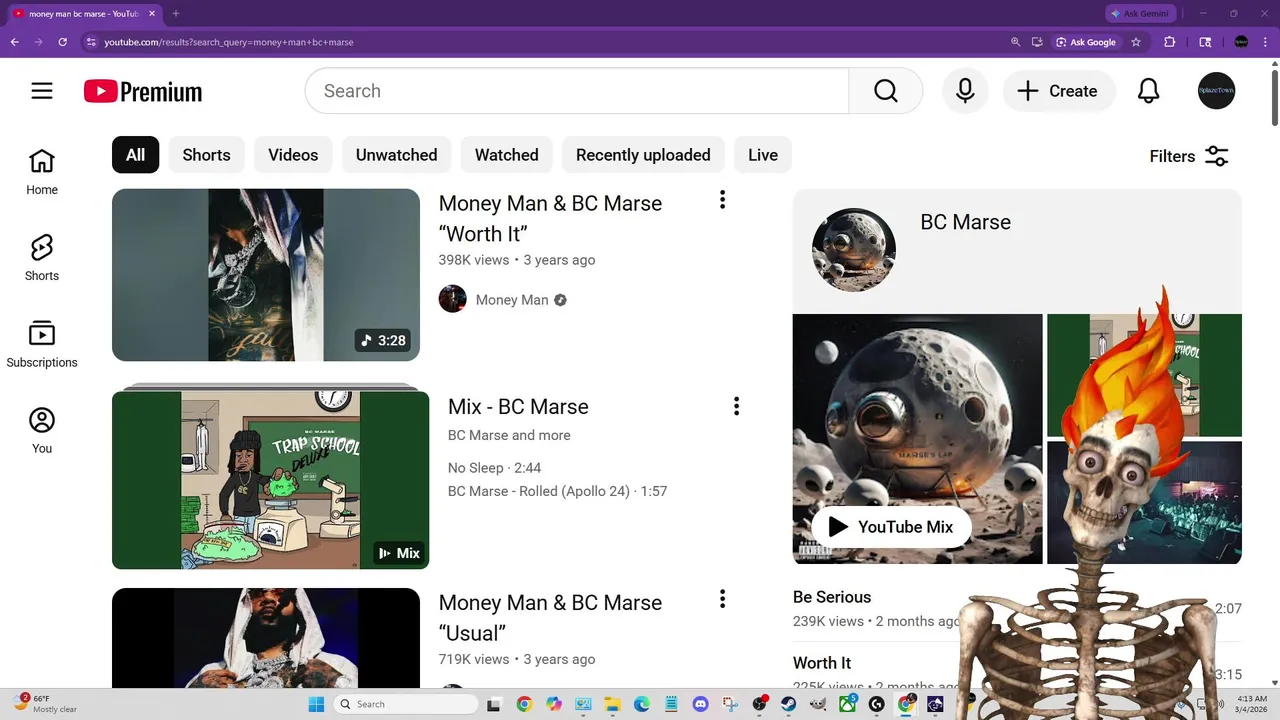This screenshot has height=720, width=1280.
Task: Select the Shorts filter chip
Action: (206, 155)
